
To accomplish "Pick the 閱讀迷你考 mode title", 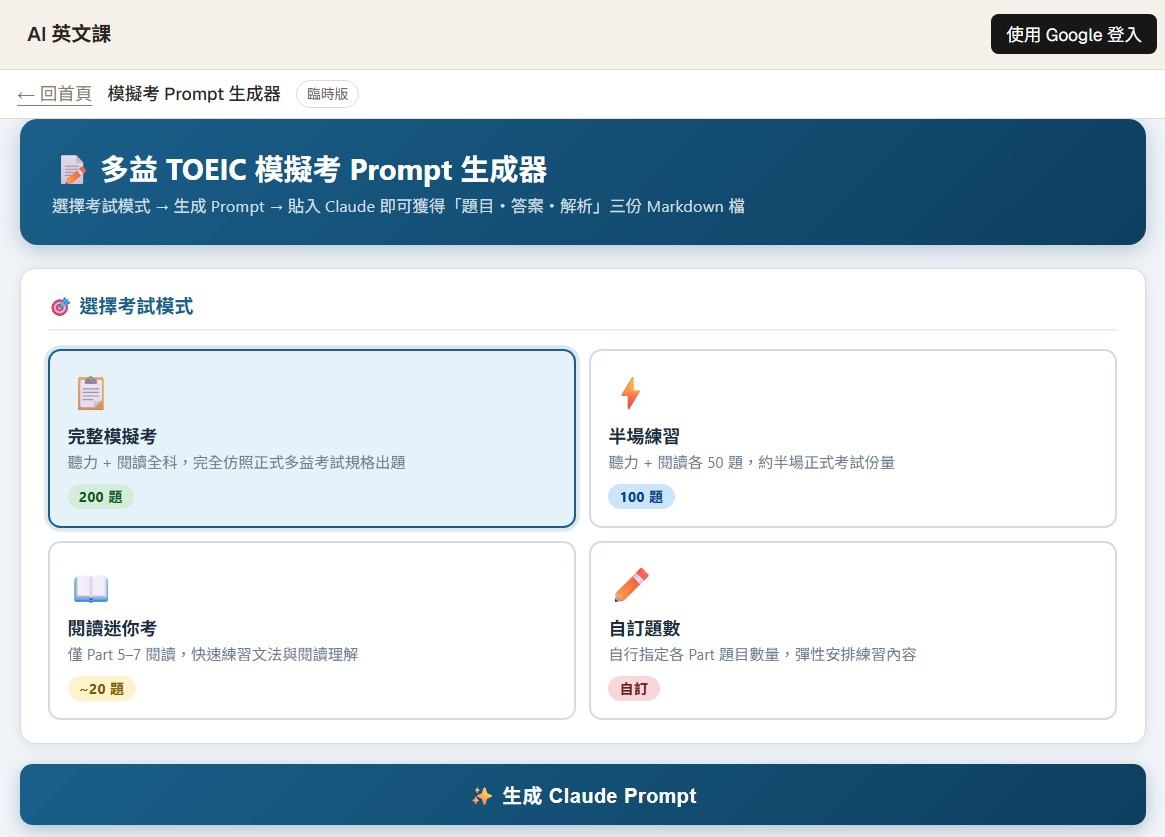I will click(112, 628).
